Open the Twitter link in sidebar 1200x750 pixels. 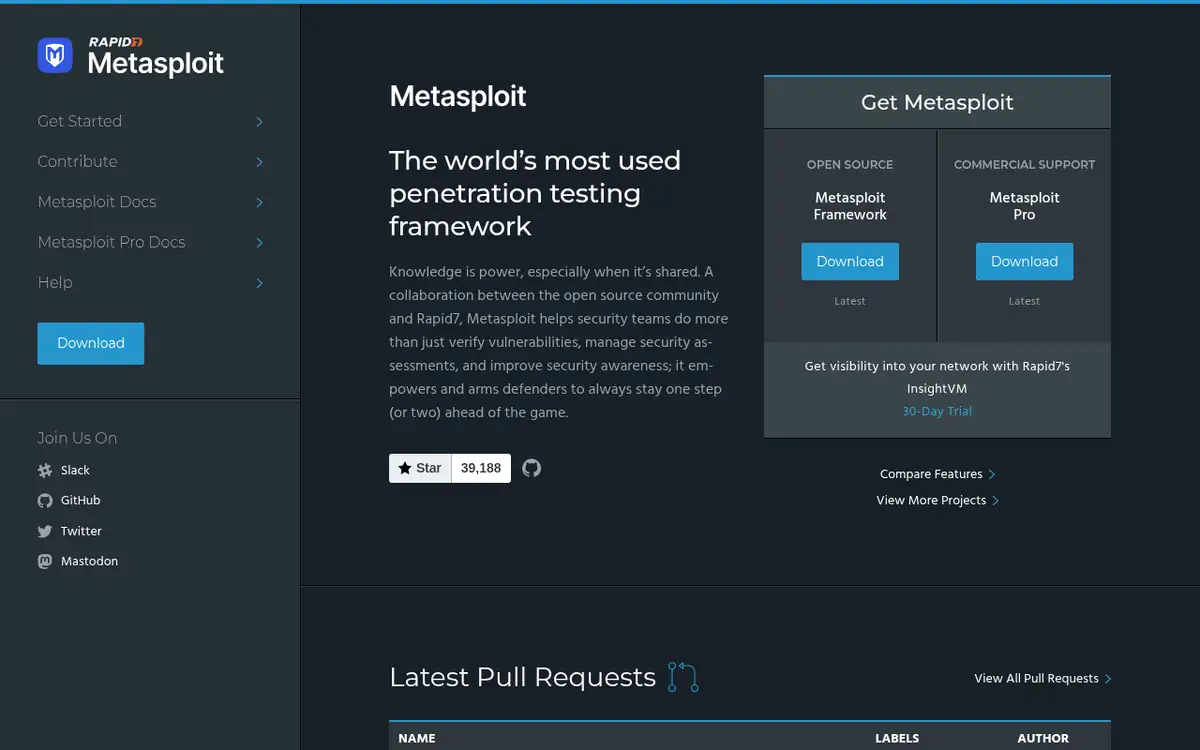tap(81, 531)
